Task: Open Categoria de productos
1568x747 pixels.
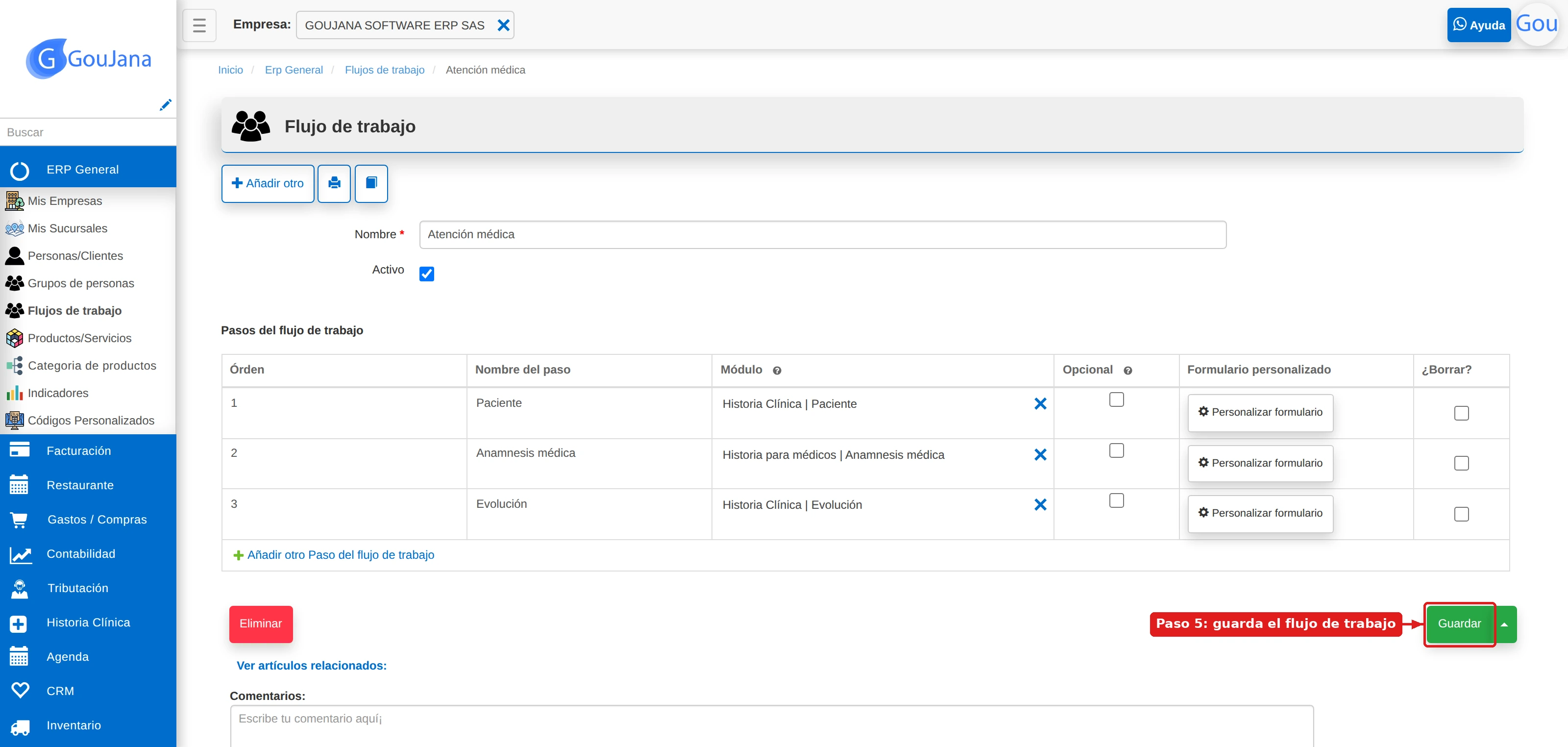Action: click(x=88, y=365)
